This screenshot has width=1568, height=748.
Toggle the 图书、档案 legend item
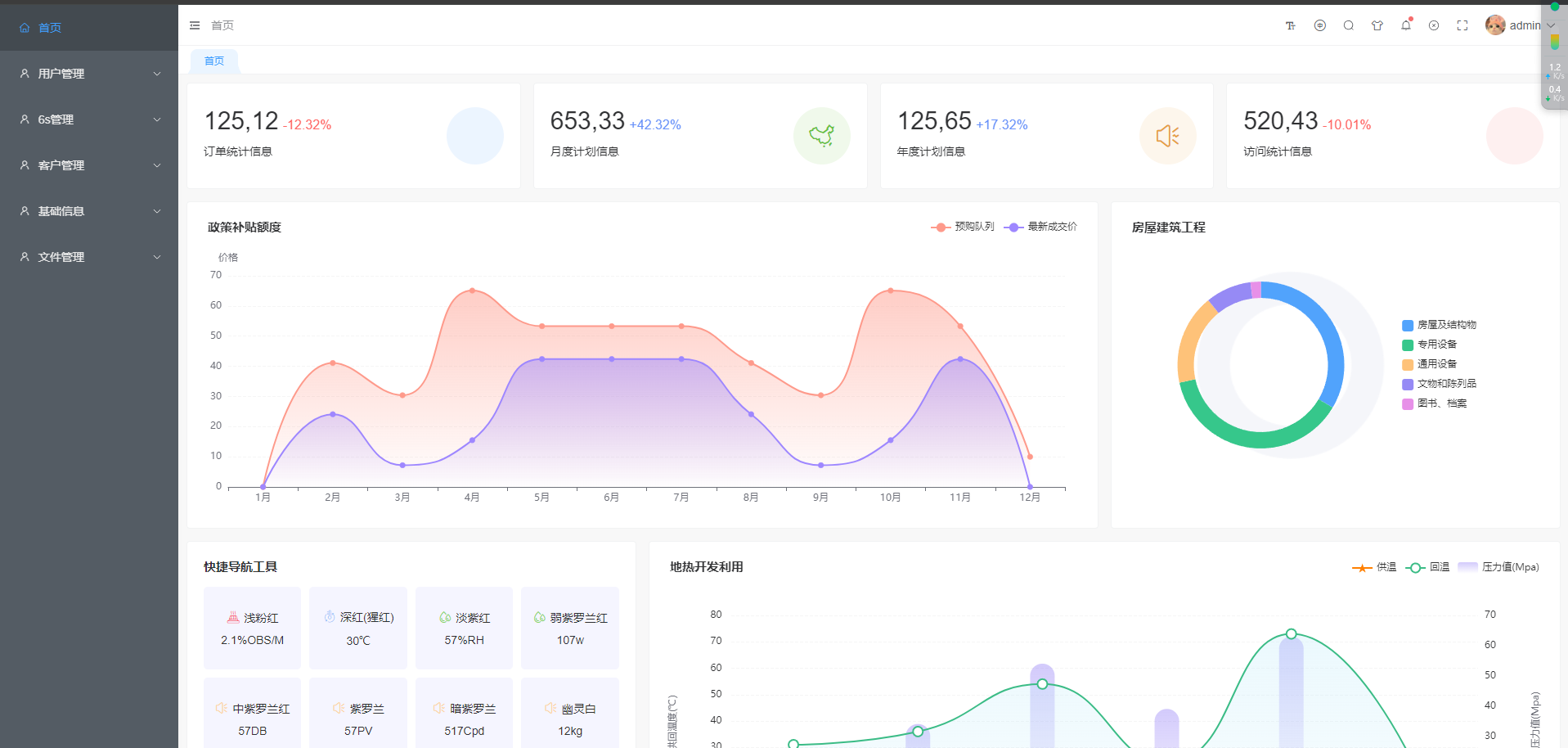click(1435, 403)
